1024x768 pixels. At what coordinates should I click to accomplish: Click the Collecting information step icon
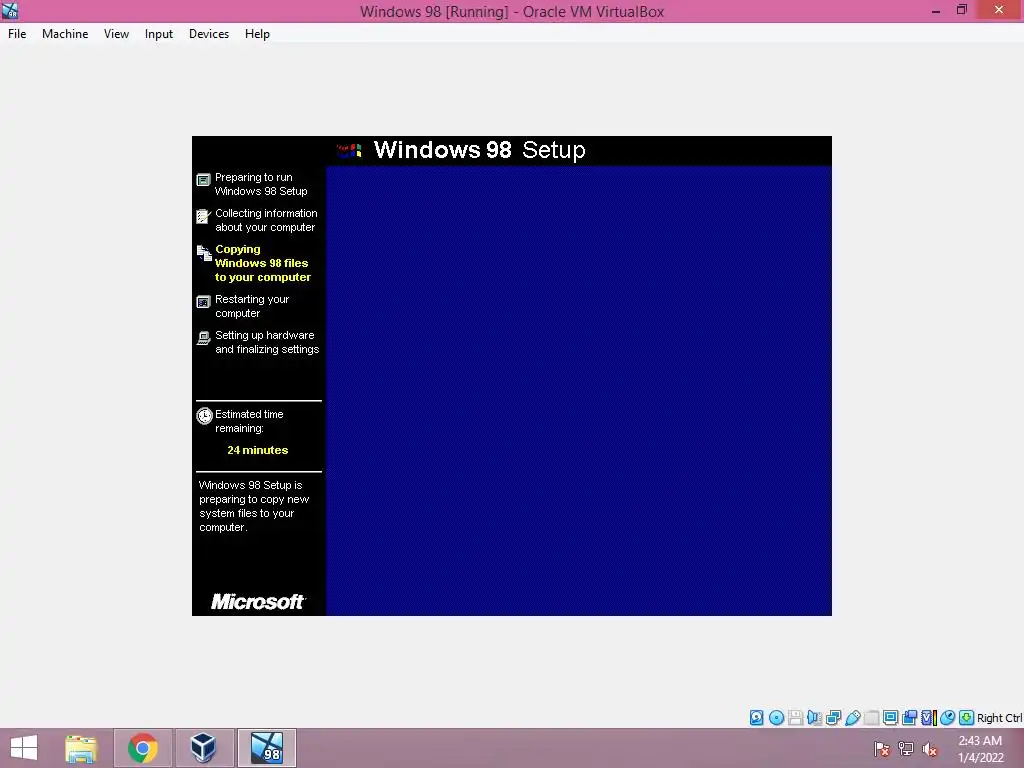click(x=203, y=216)
